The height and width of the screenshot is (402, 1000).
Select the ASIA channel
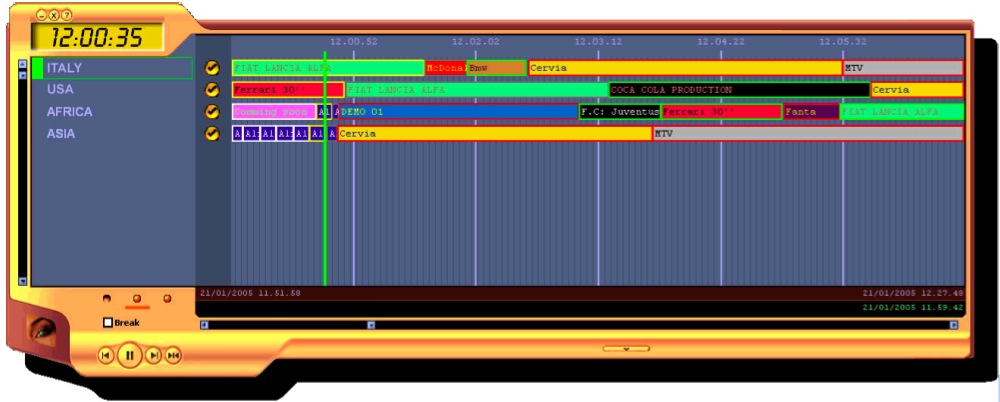point(61,134)
